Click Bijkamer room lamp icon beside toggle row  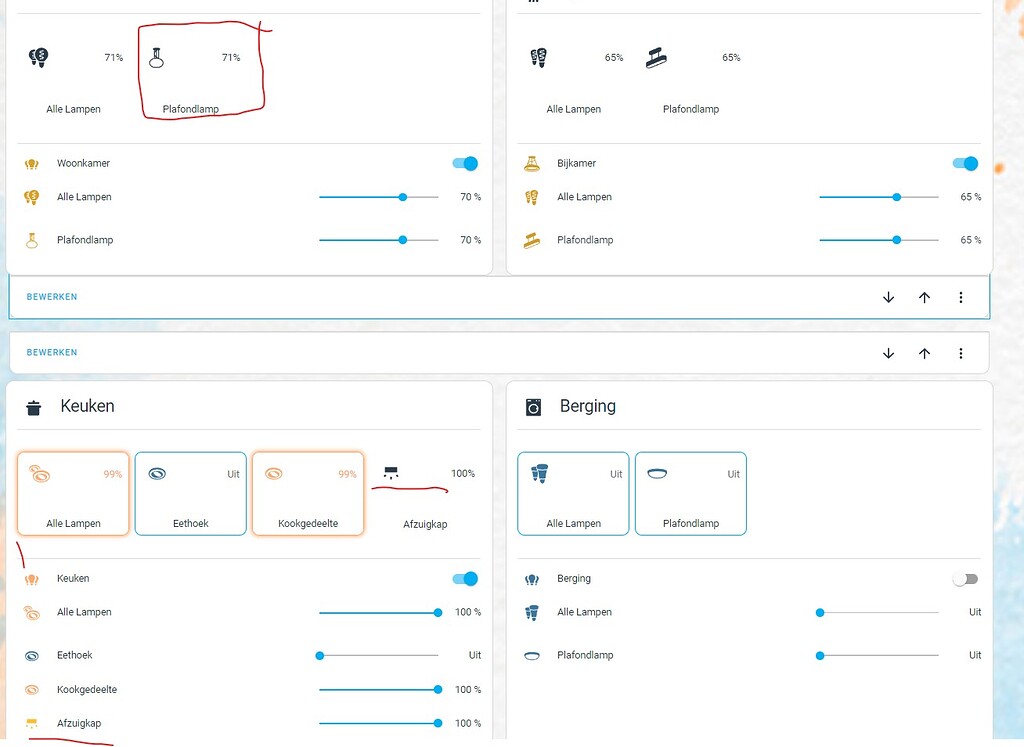532,163
